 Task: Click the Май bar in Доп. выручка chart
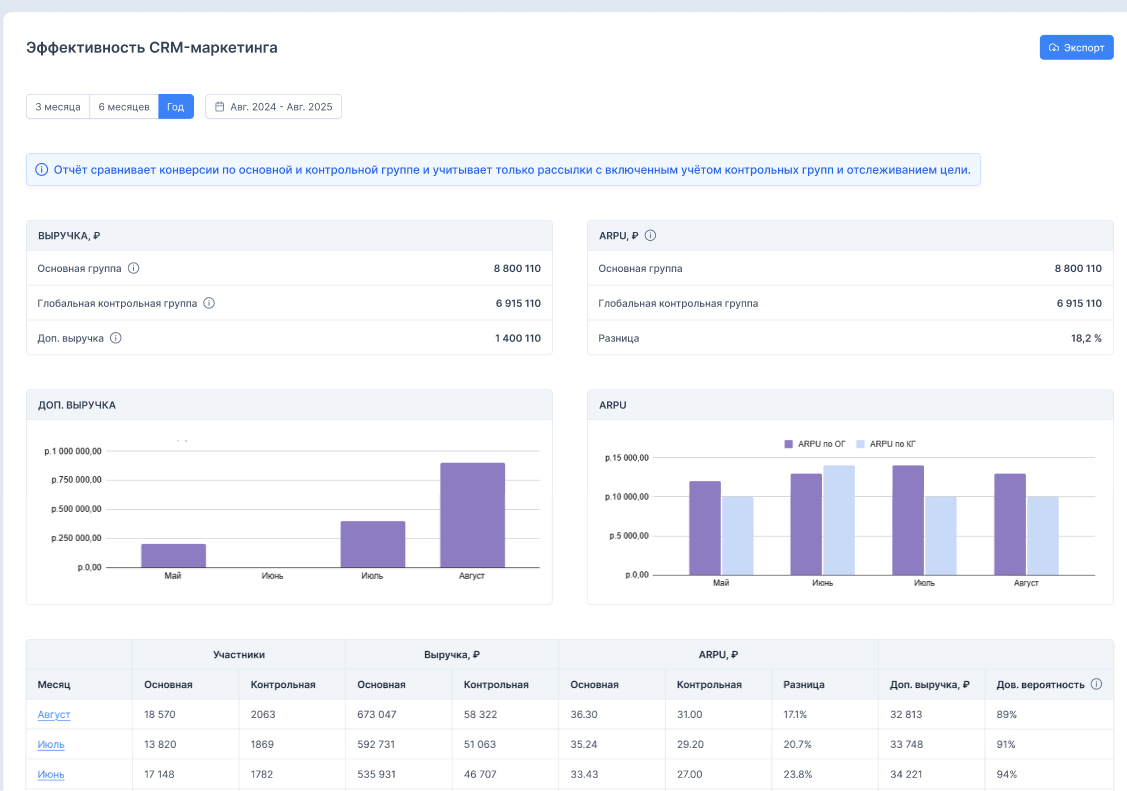173,555
